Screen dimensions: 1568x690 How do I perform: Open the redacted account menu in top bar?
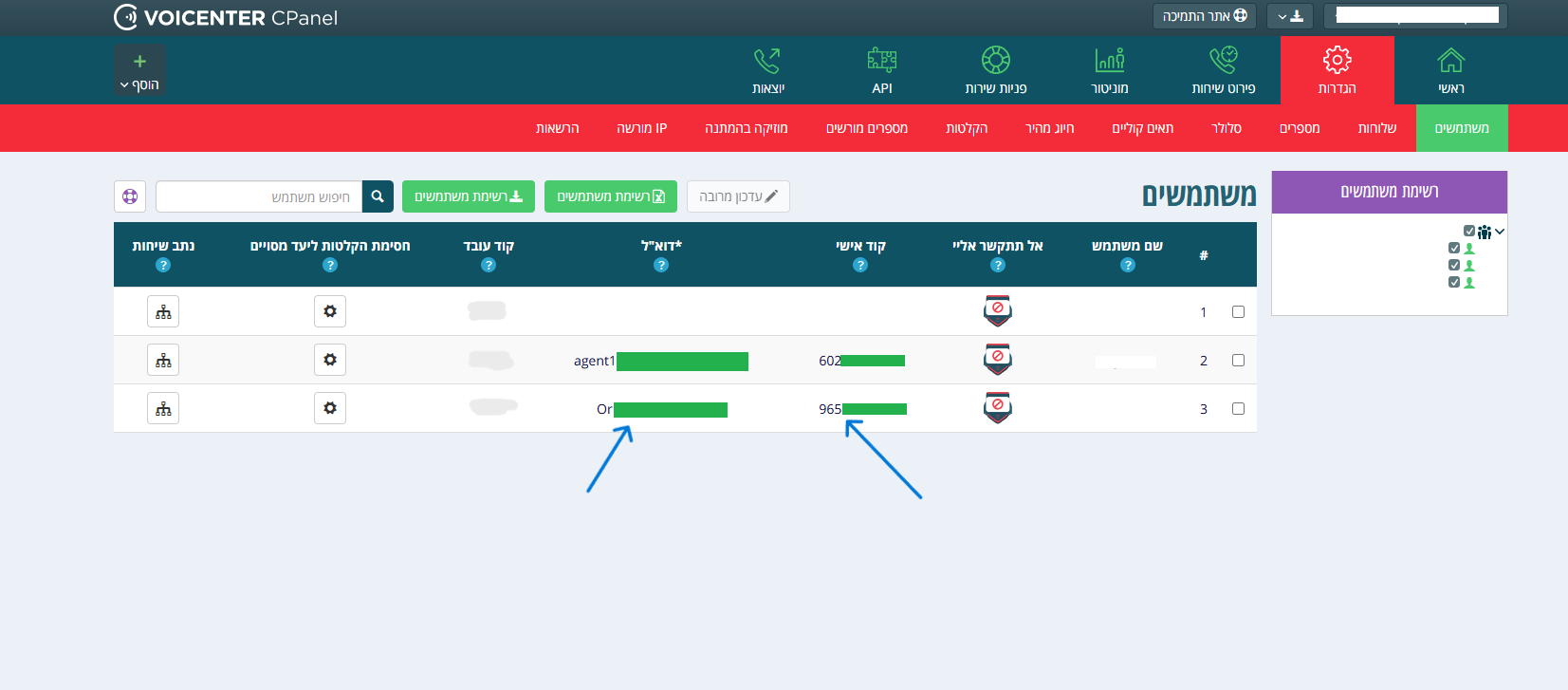1415,16
